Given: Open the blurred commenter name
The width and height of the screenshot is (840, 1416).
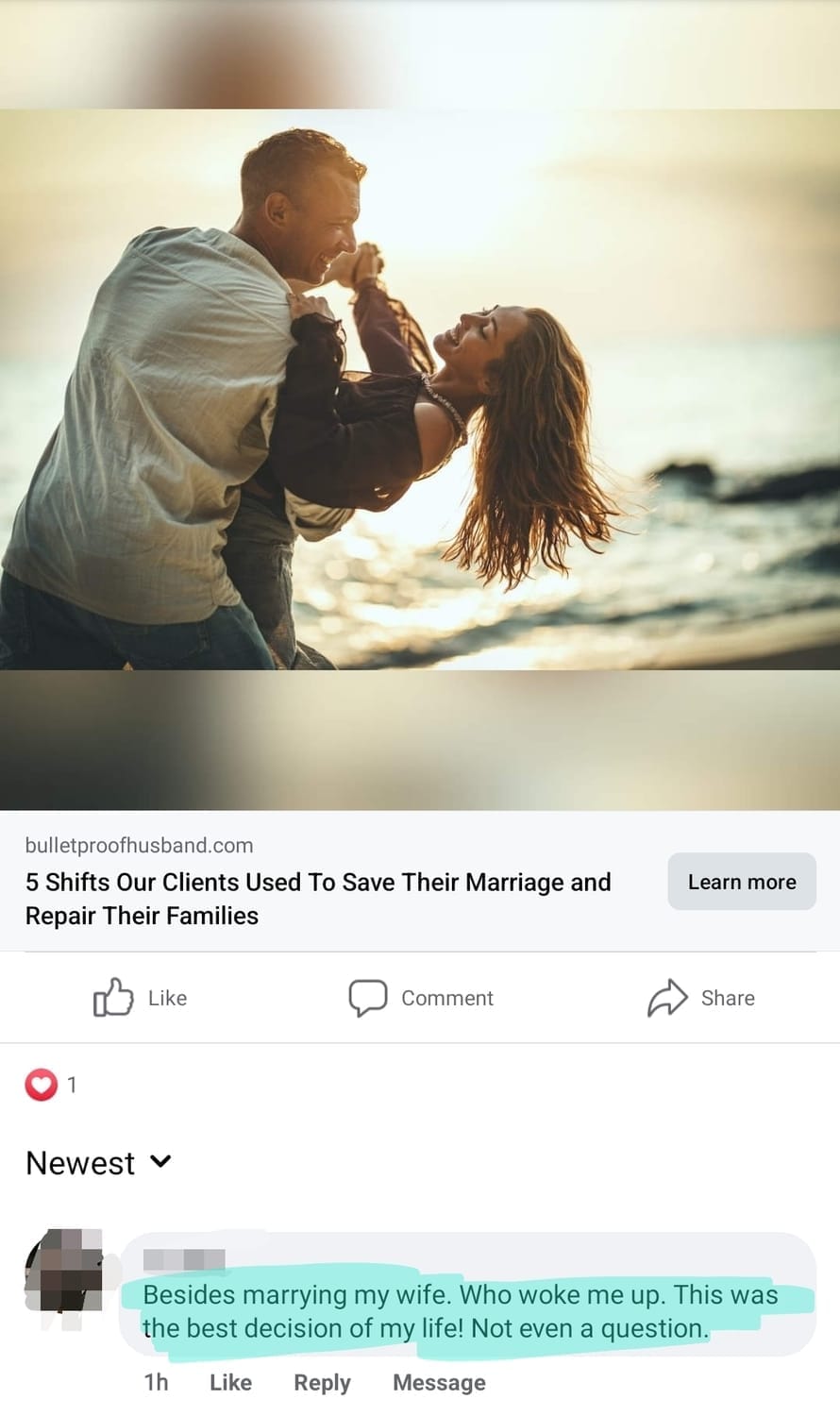Looking at the screenshot, I should (184, 1258).
